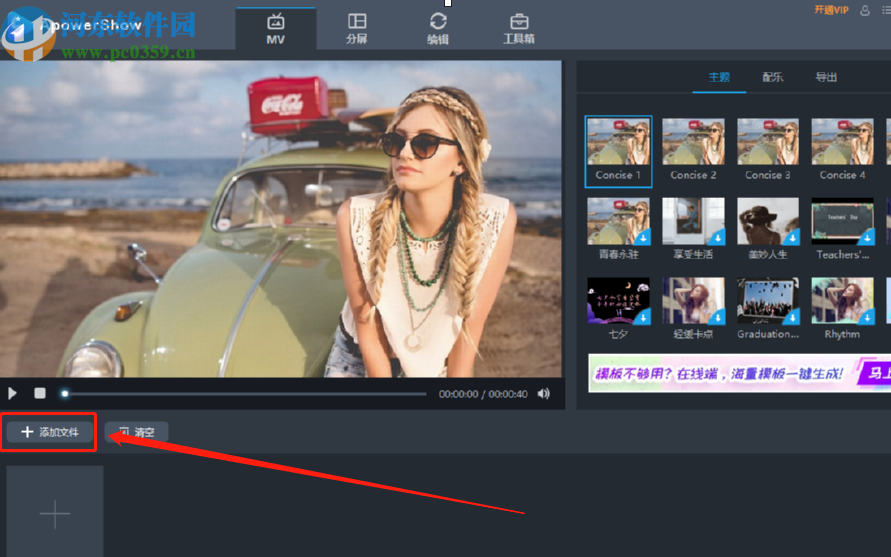Download the 七夕 theme via arrow icon

643,318
